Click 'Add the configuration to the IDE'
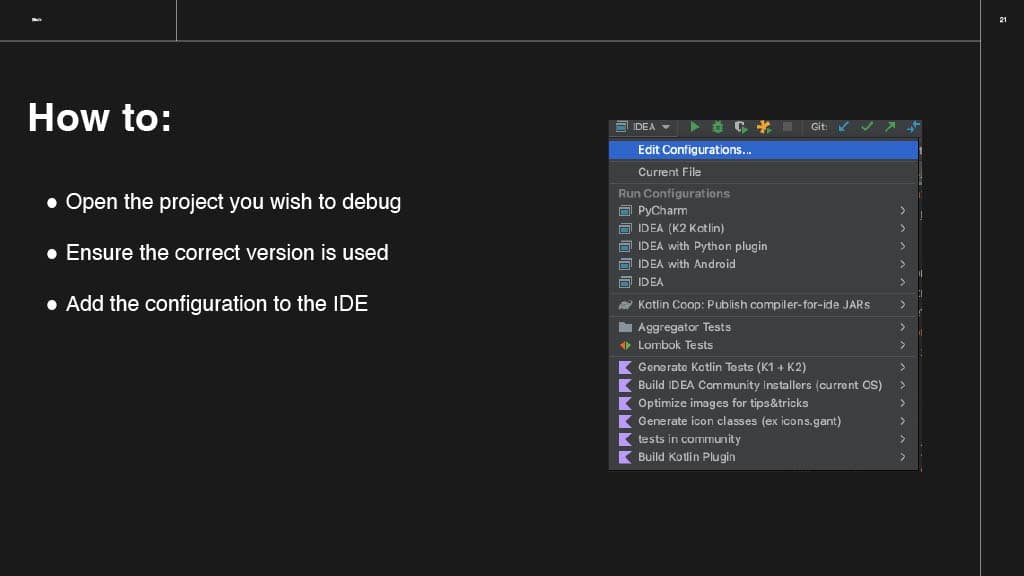The width and height of the screenshot is (1024, 576). (x=217, y=304)
